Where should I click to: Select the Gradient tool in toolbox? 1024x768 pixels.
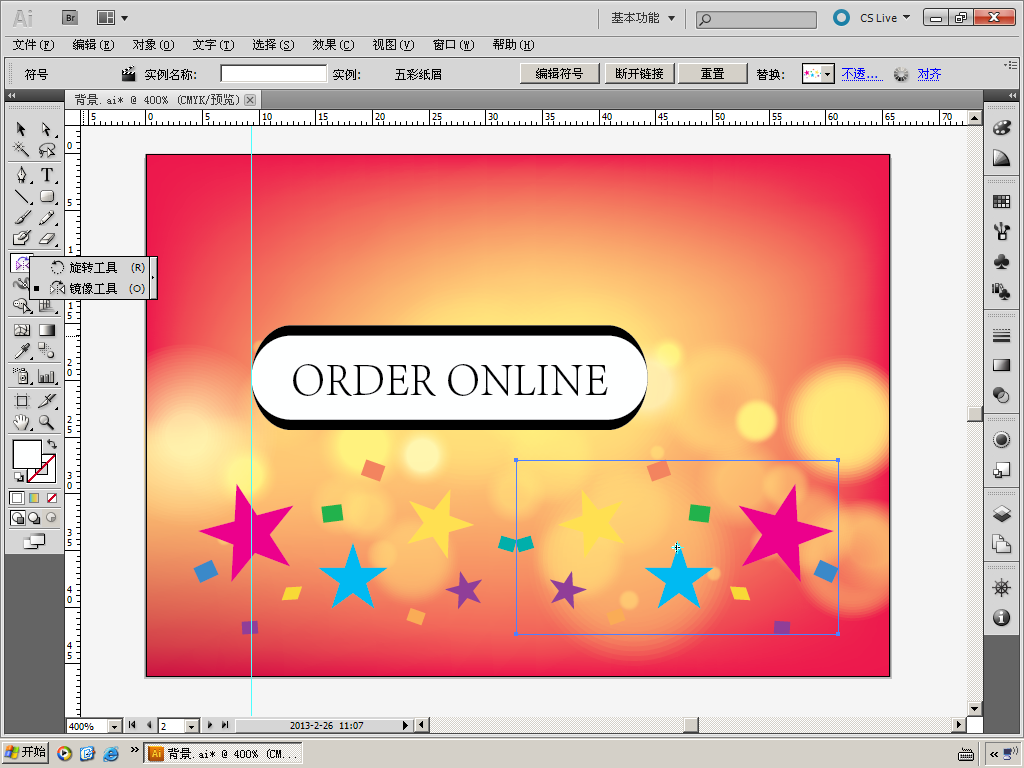pyautogui.click(x=46, y=330)
